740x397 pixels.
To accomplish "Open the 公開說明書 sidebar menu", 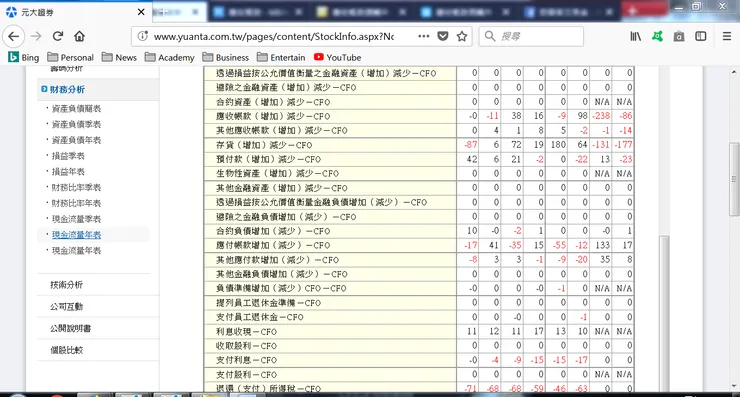I will (70, 329).
